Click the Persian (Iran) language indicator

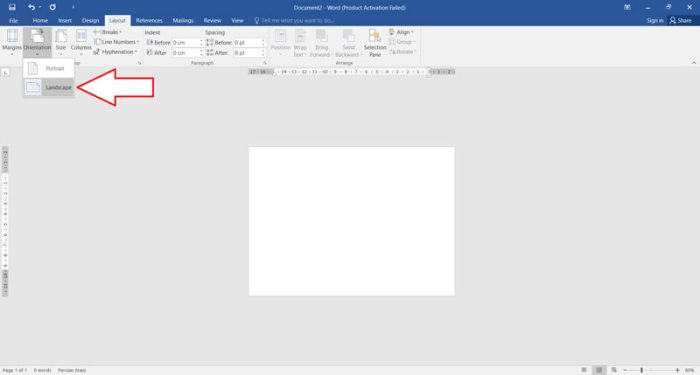click(71, 370)
